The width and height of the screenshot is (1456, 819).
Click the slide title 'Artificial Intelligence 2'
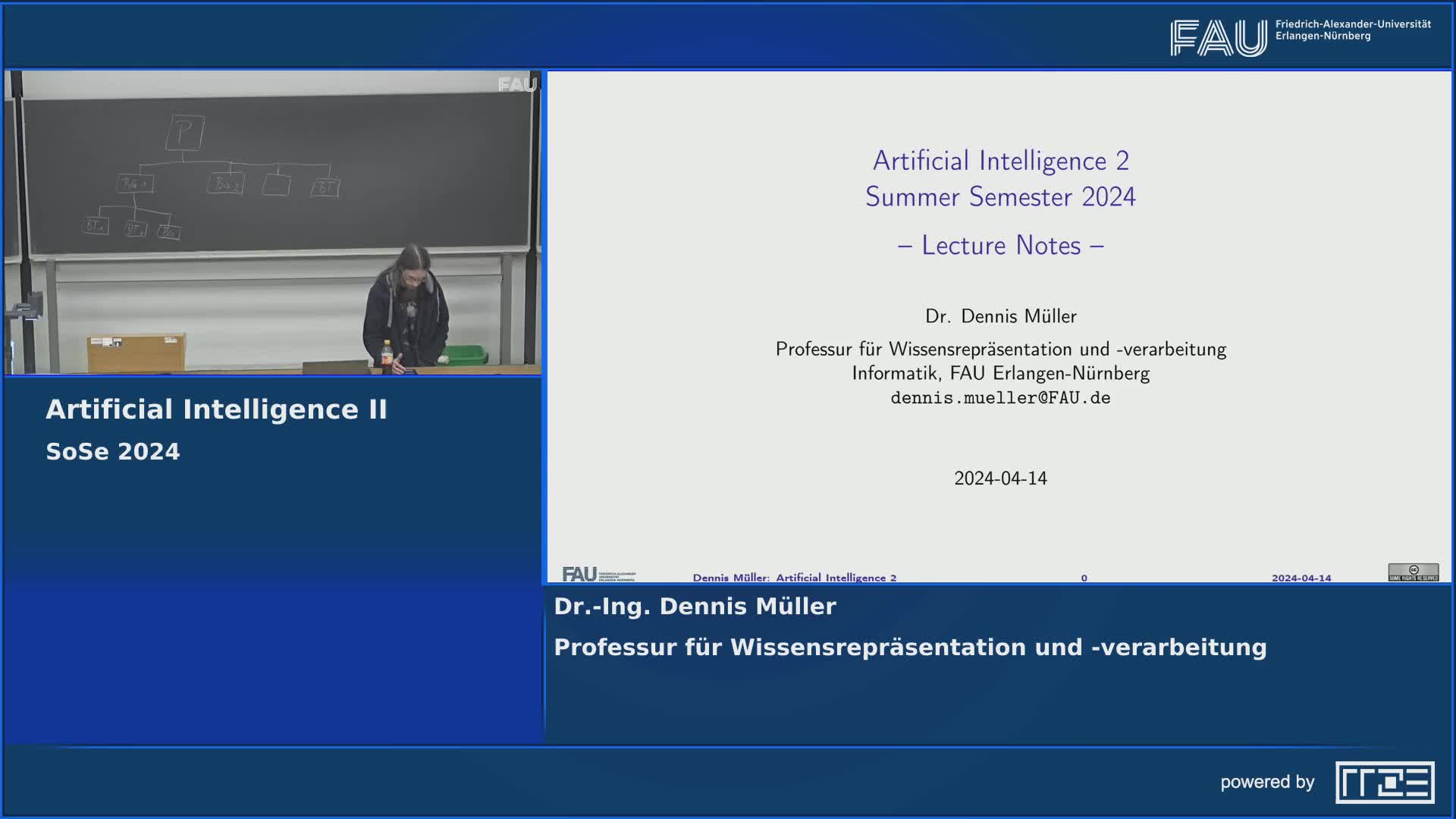pyautogui.click(x=1000, y=161)
